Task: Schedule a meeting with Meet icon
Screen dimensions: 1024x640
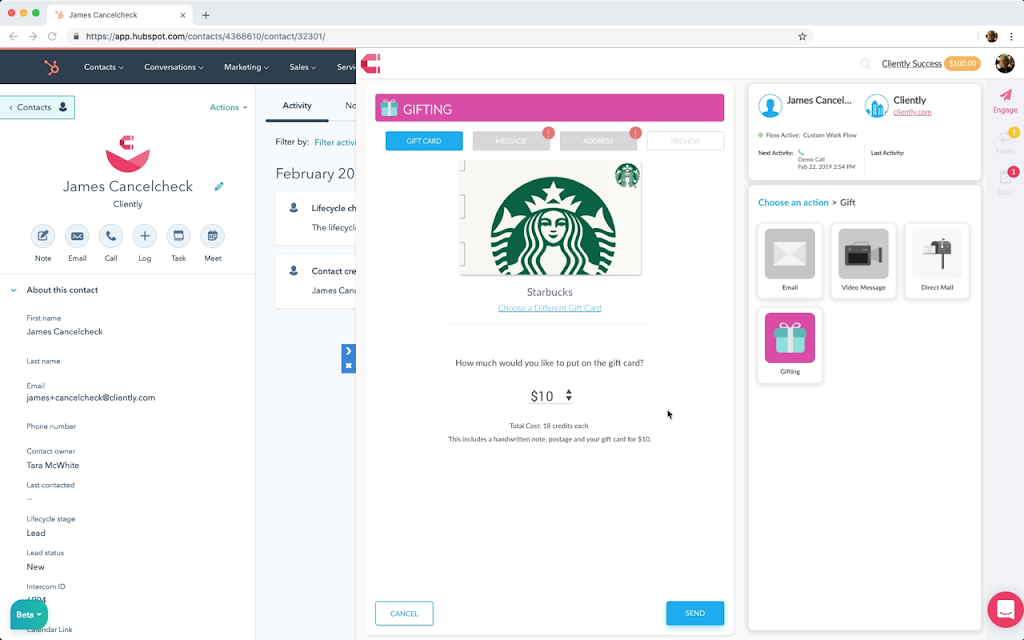Action: [x=212, y=236]
